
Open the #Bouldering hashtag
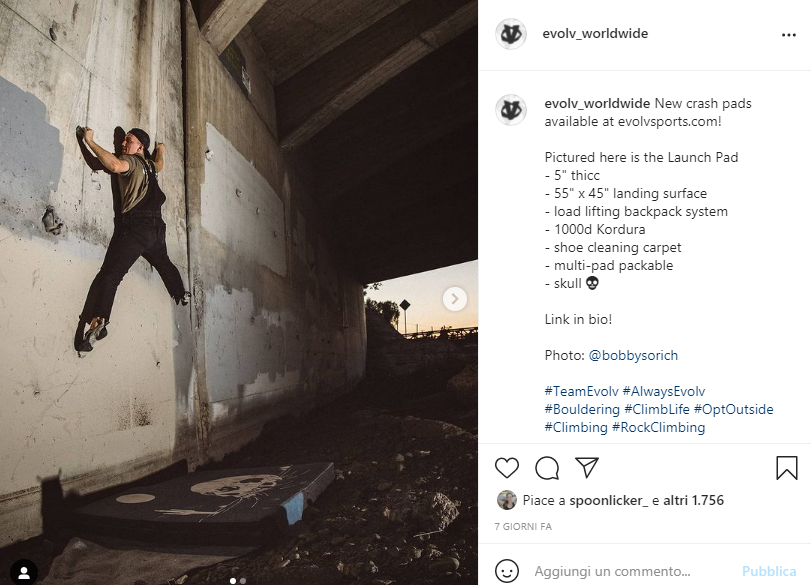[581, 409]
